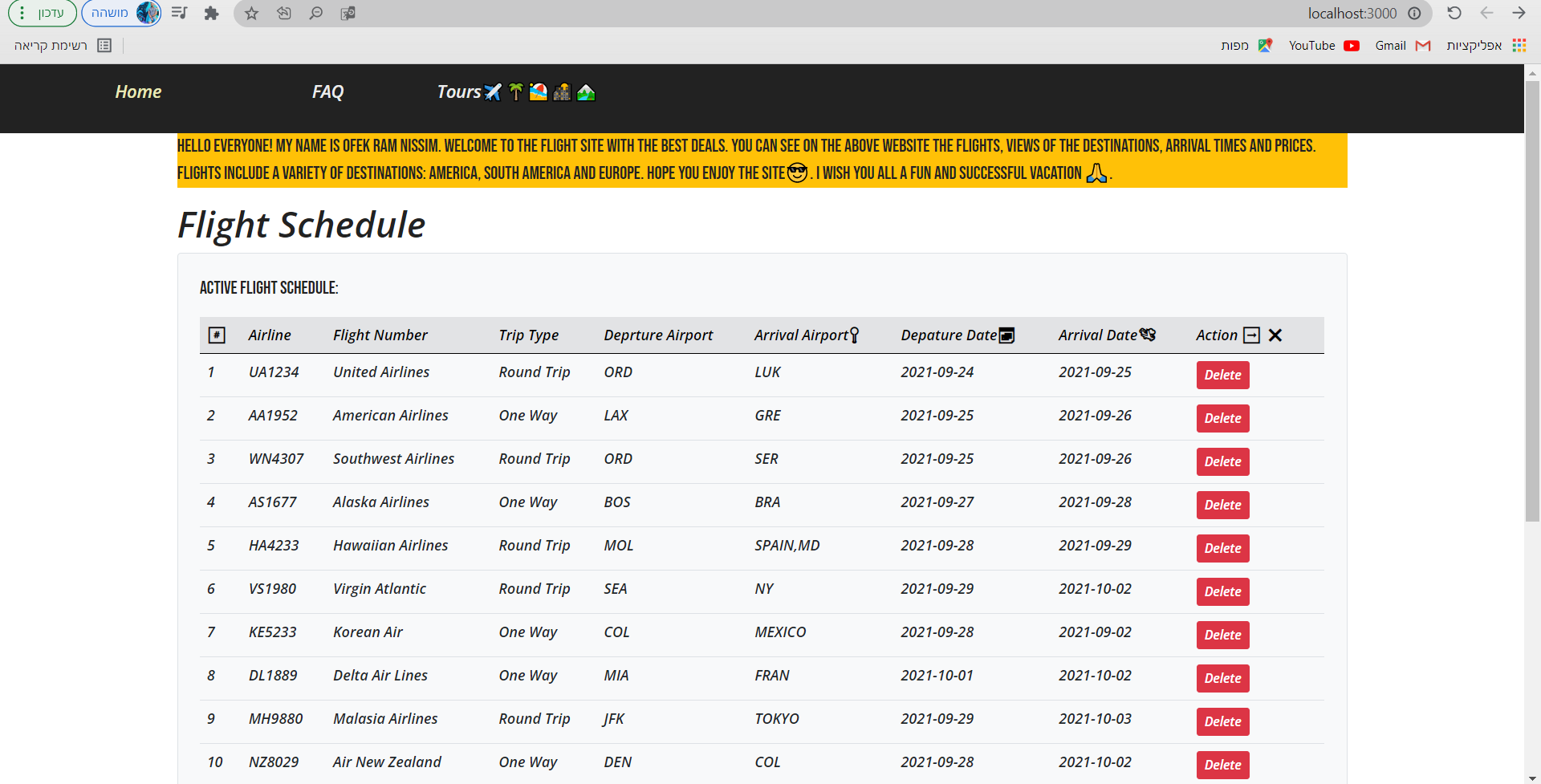Remove the Korean Air KE5233 flight
The width and height of the screenshot is (1541, 784).
click(x=1222, y=635)
